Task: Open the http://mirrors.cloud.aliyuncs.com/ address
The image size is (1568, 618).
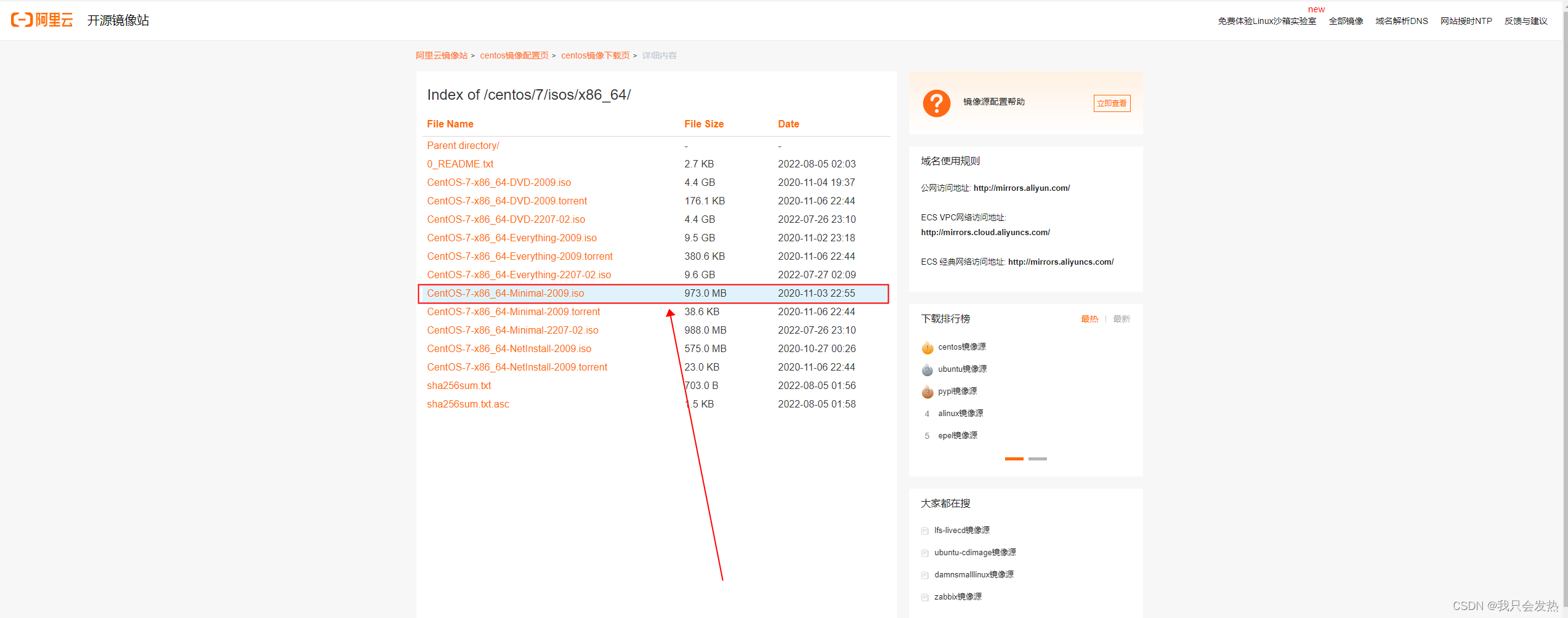Action: click(x=985, y=232)
